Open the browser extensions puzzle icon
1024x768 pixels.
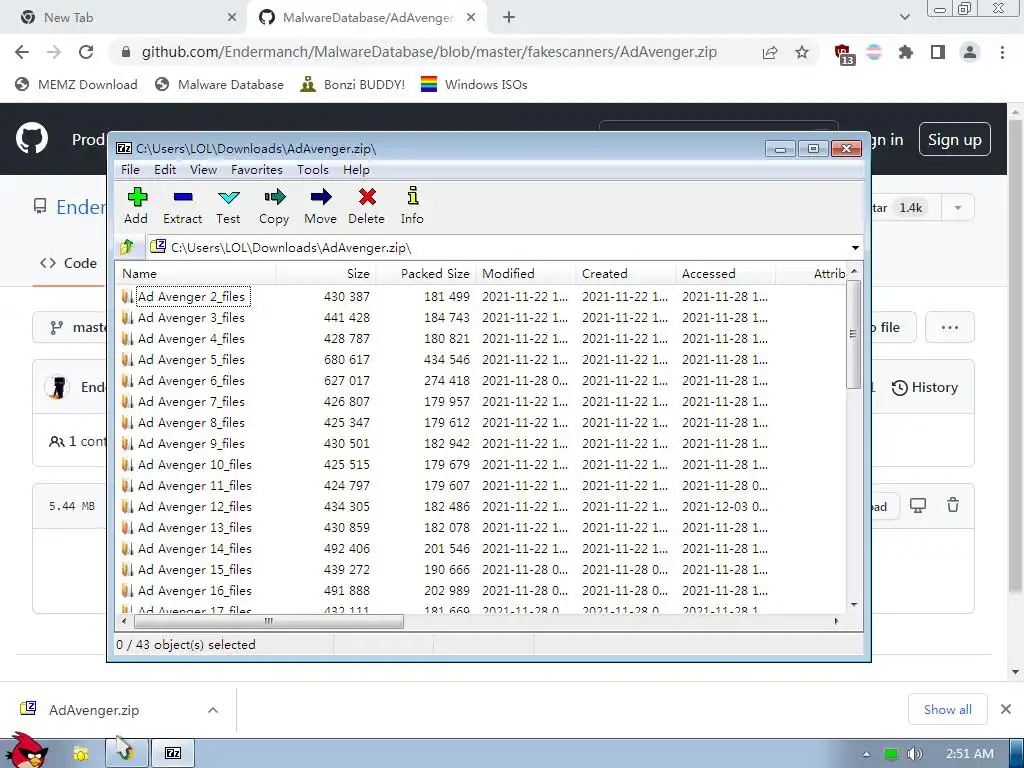coord(906,52)
